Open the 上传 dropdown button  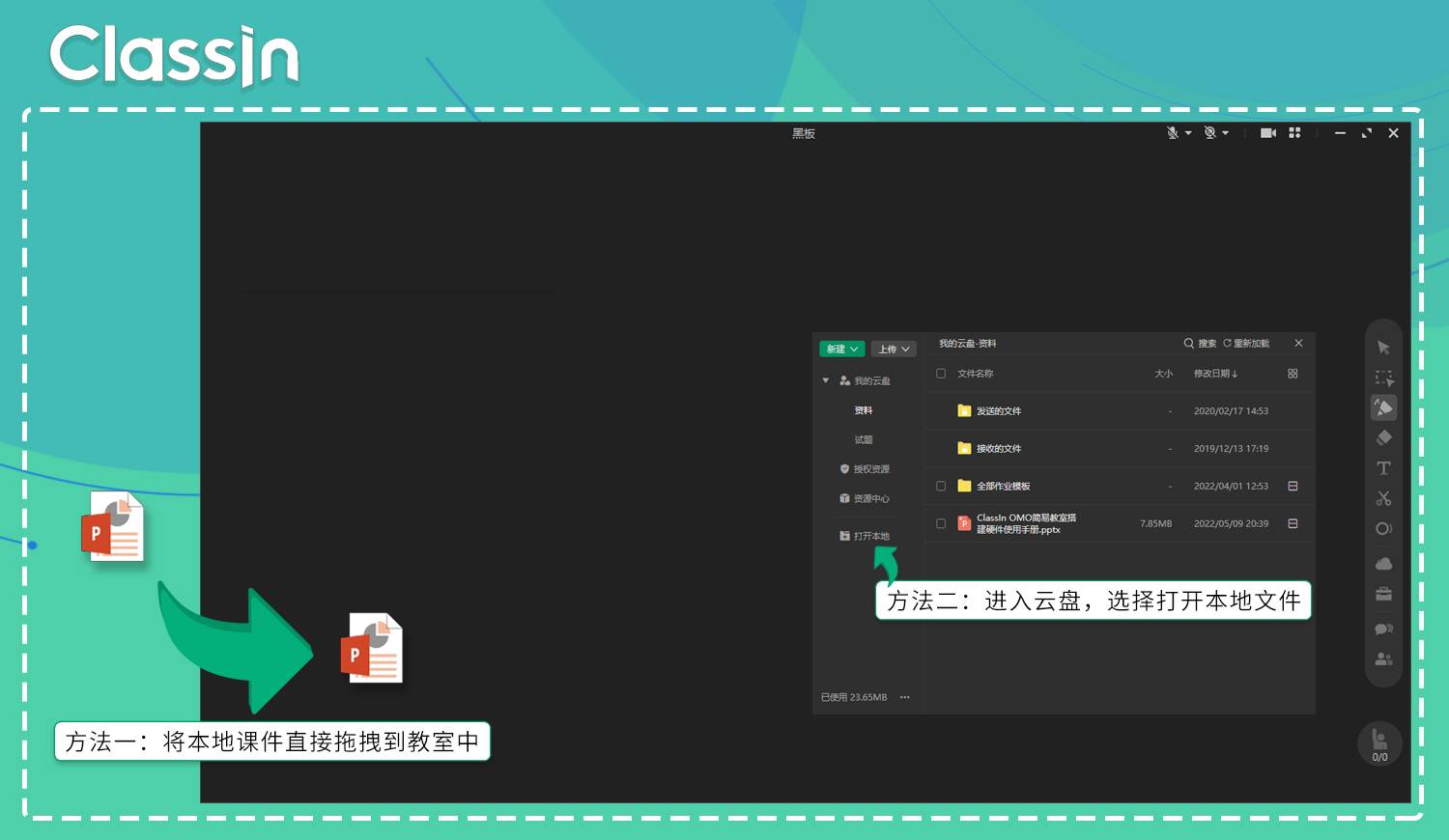click(x=894, y=350)
